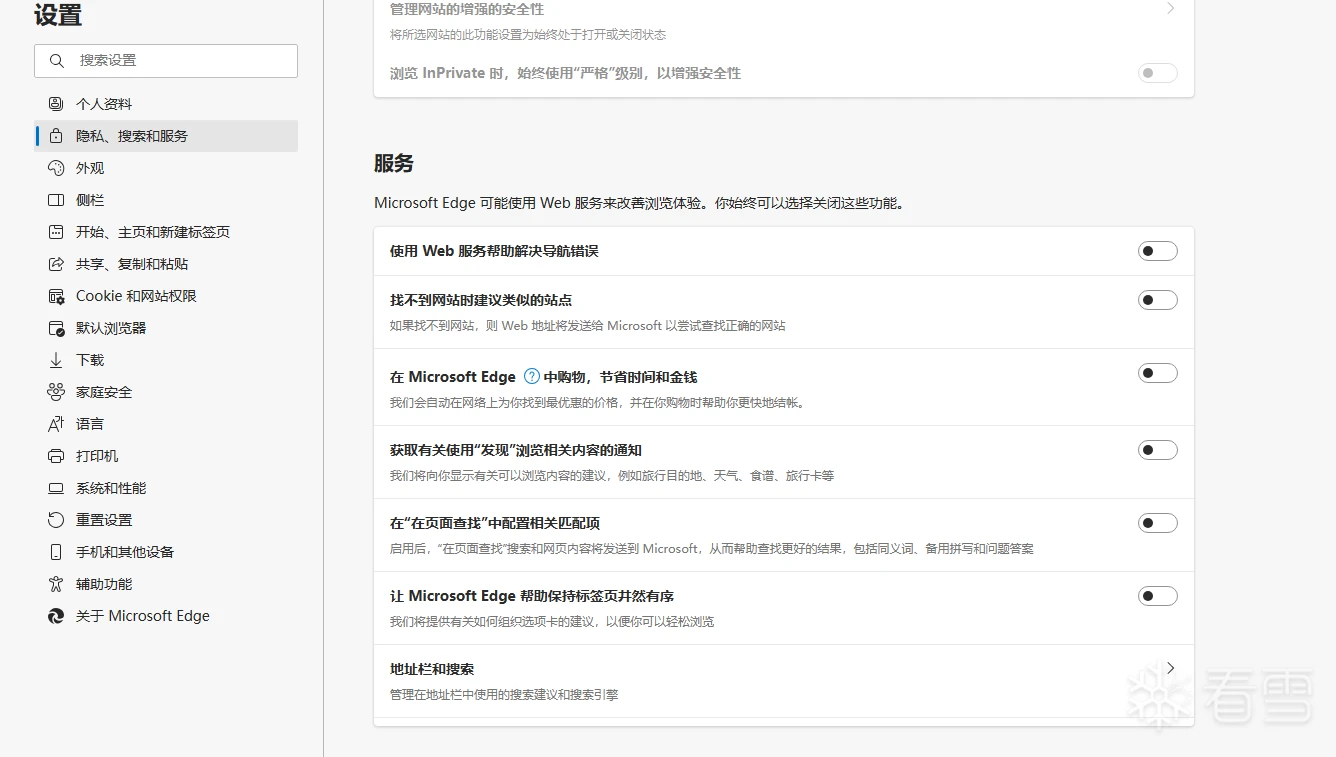Open the 语言 language icon
The width and height of the screenshot is (1336, 757).
tap(56, 424)
